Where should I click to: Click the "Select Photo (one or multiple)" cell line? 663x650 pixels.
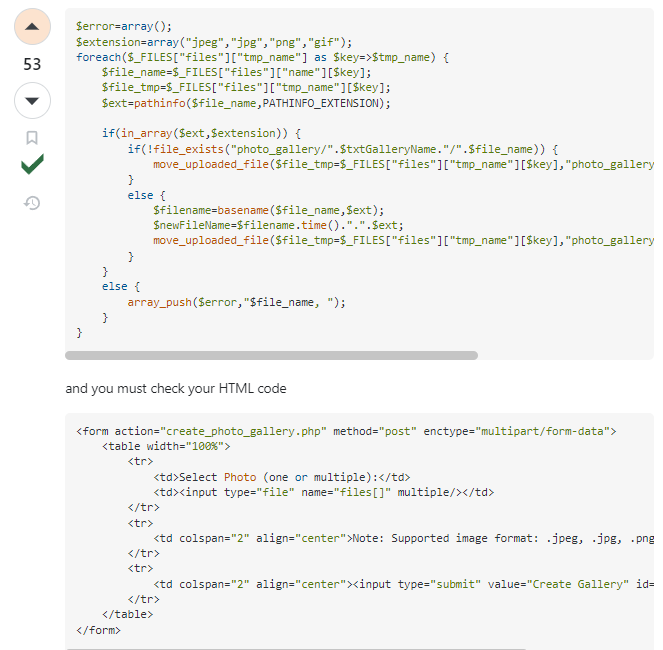[x=282, y=477]
